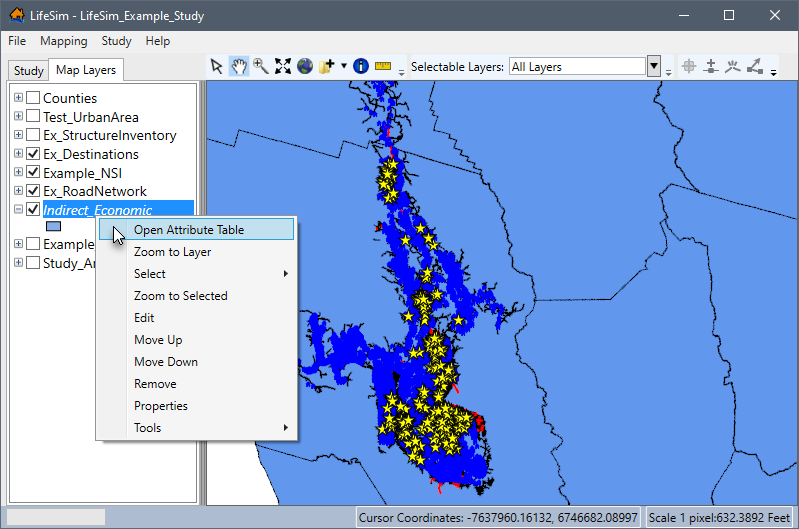Uncheck the Example_NSI layer checkbox

pos(33,172)
